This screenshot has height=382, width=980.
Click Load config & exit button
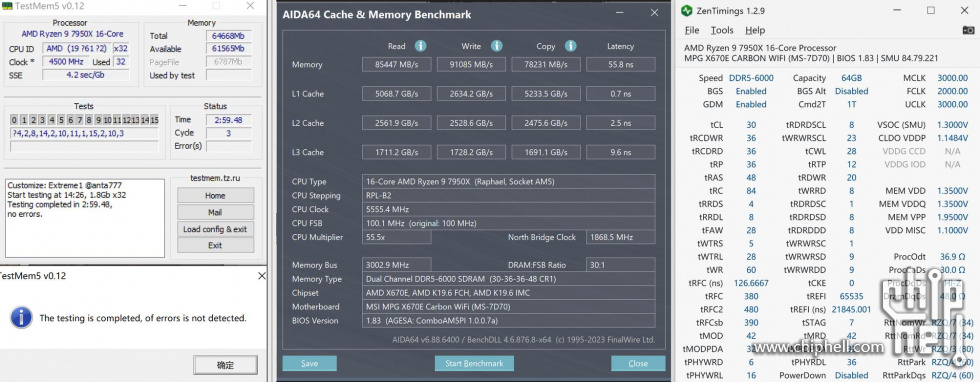click(215, 229)
